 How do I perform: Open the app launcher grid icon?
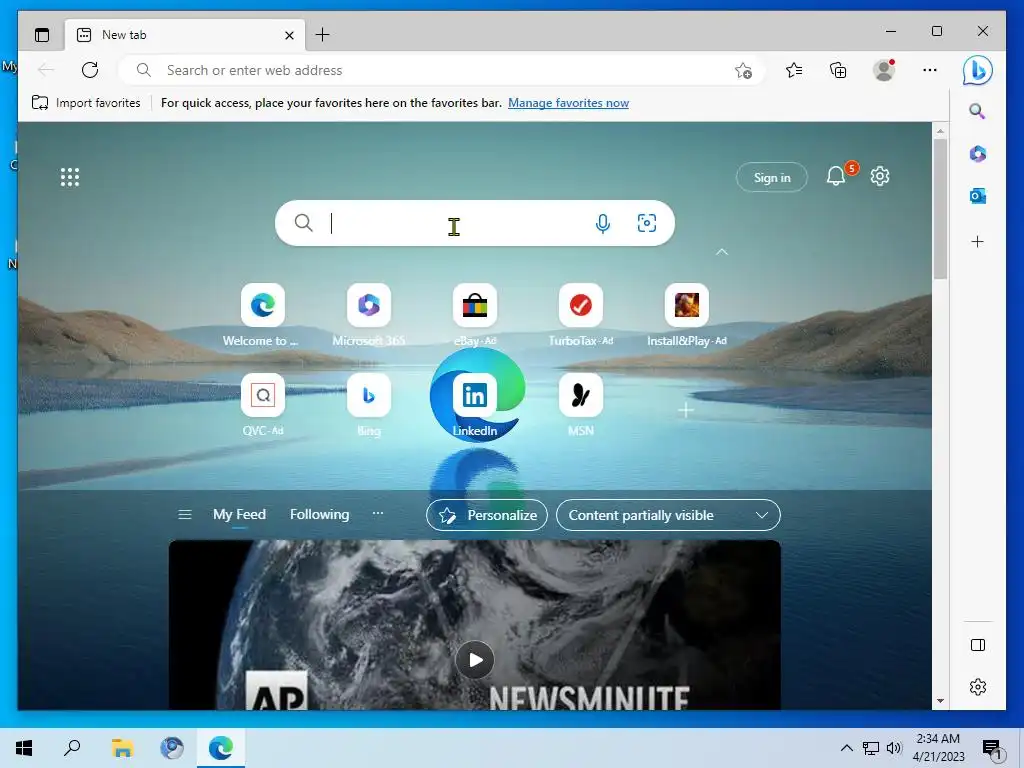coord(70,177)
